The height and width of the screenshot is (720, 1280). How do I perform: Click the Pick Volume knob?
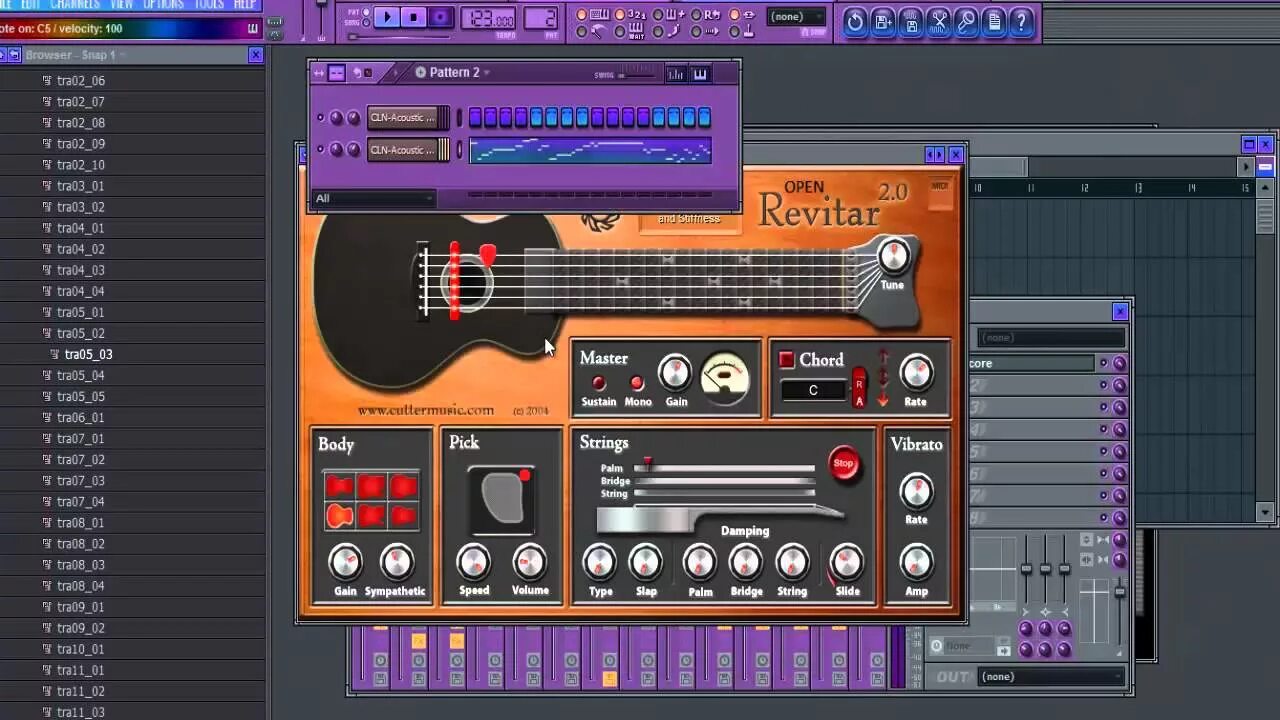point(529,563)
